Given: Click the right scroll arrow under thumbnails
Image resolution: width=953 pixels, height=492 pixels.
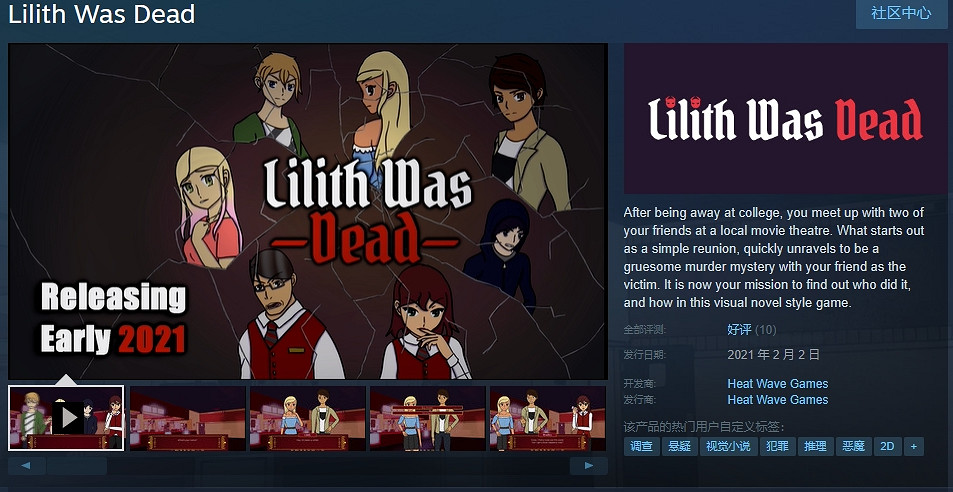Looking at the screenshot, I should 588,466.
